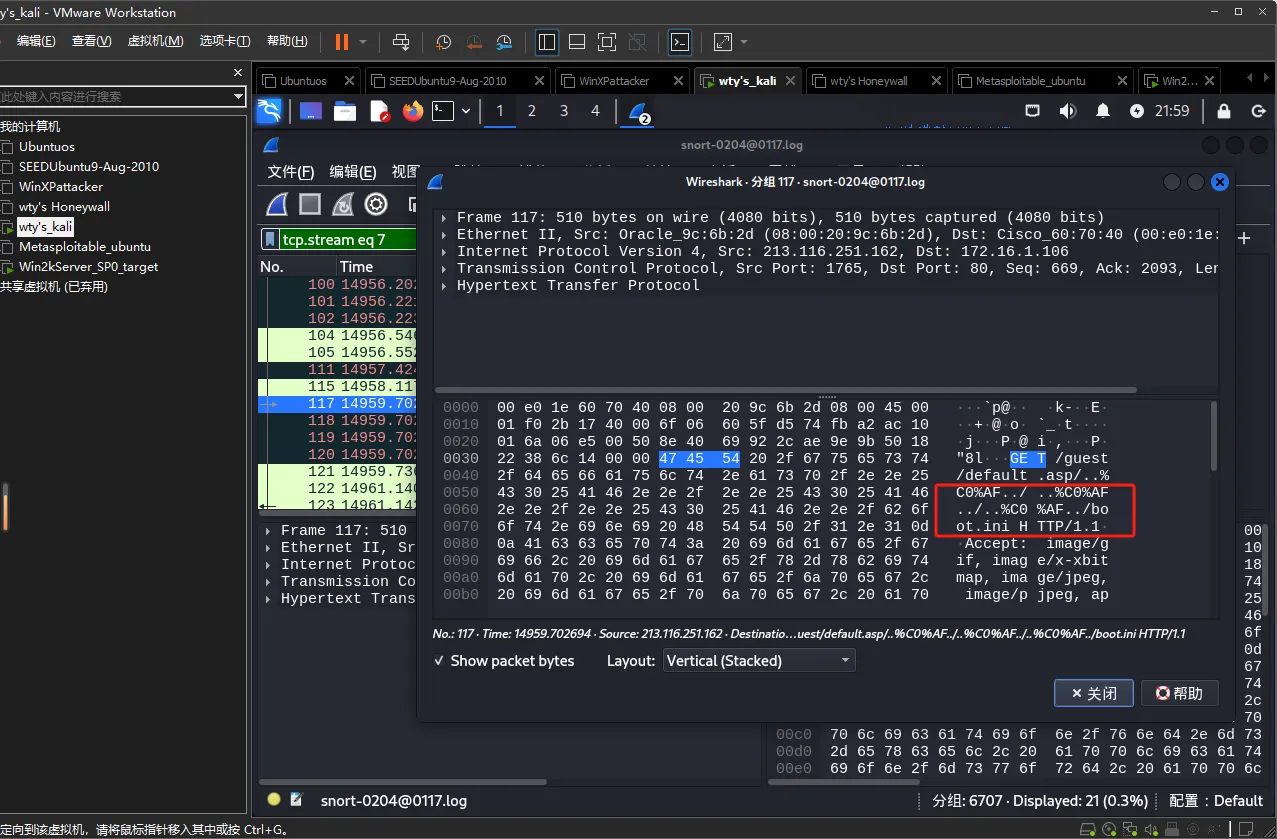Open 文件(F) menu in Wireshark main window

[x=291, y=172]
